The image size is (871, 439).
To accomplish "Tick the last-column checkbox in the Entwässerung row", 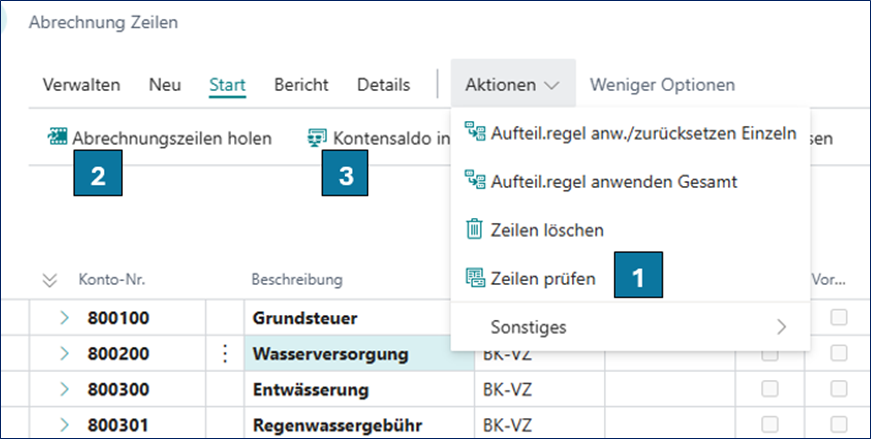I will tap(838, 388).
